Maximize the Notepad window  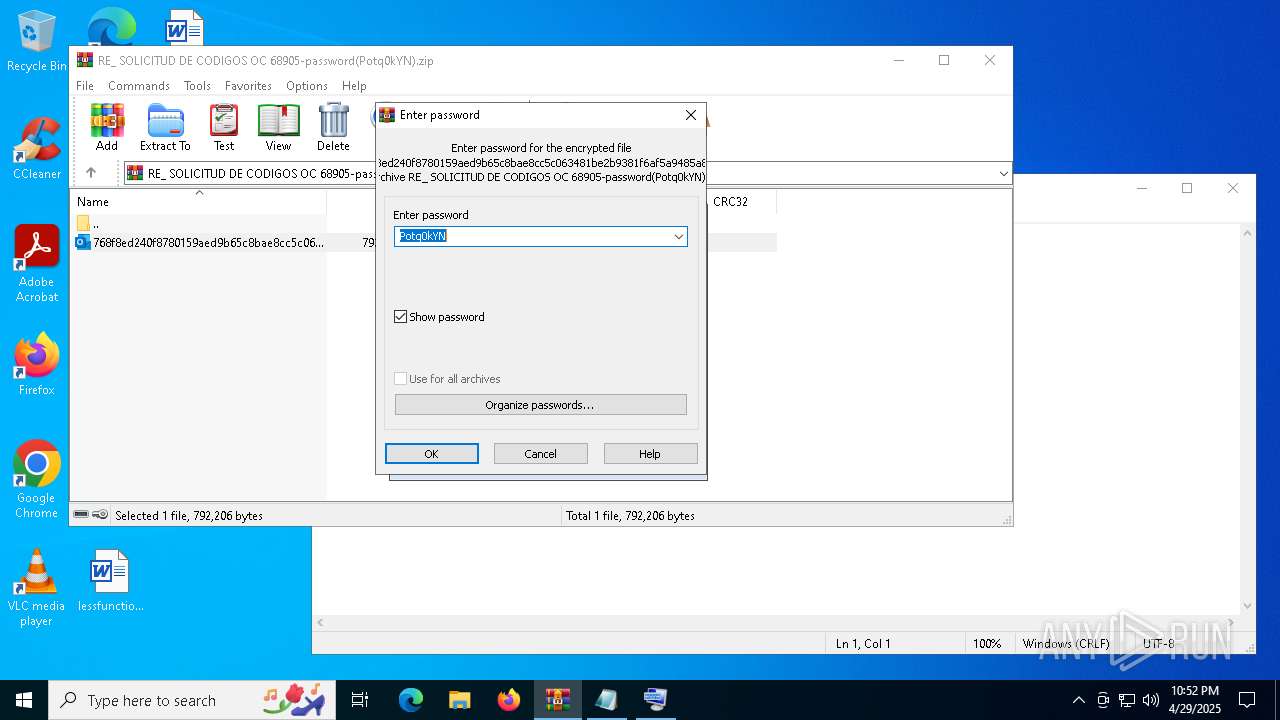[1187, 188]
